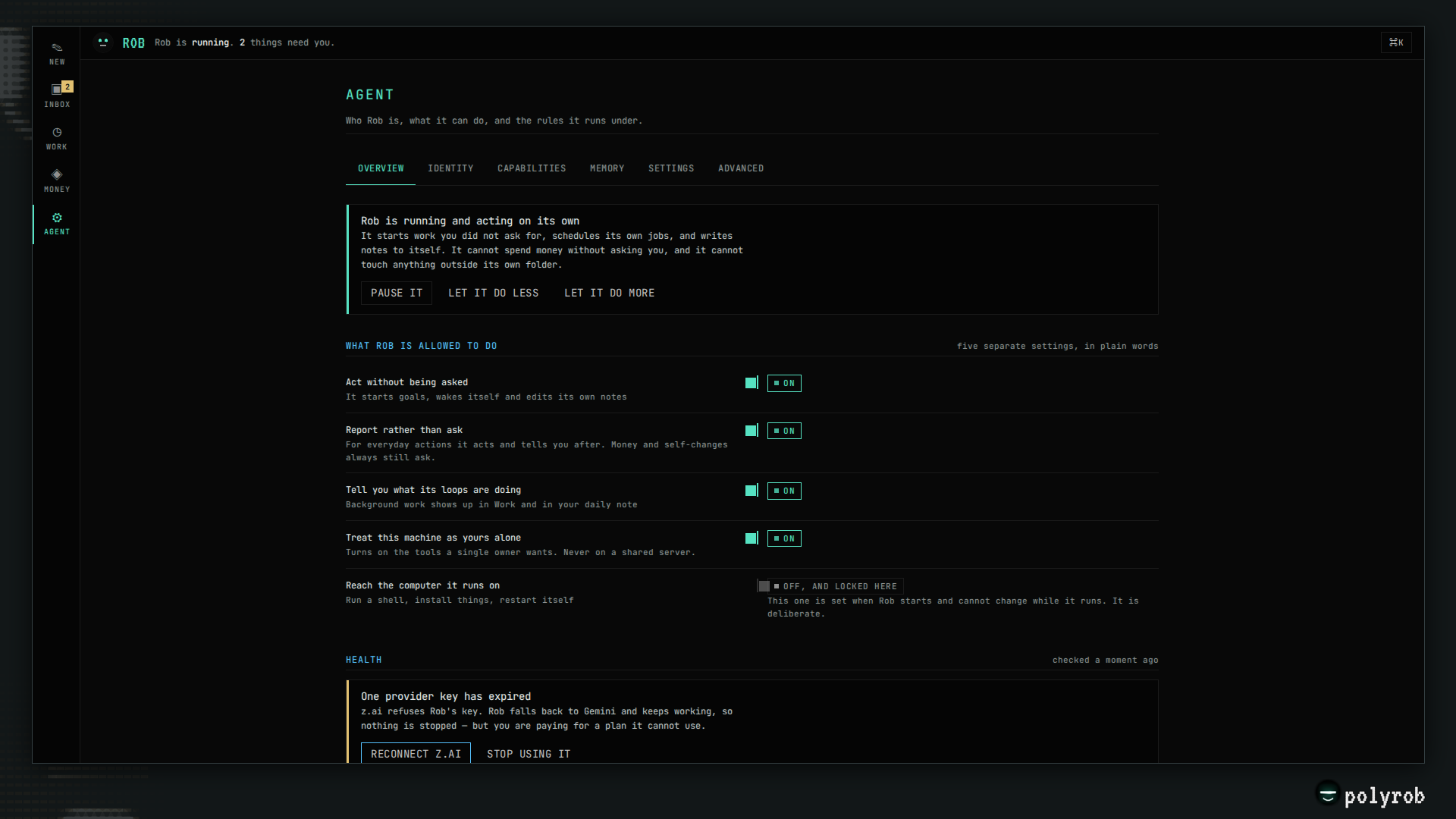This screenshot has width=1456, height=819.
Task: Click the AGENT page title
Action: pos(370,95)
